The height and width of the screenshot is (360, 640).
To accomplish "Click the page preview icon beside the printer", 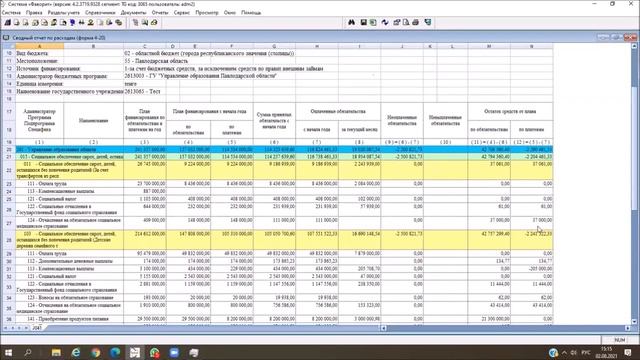I will click(x=406, y=22).
